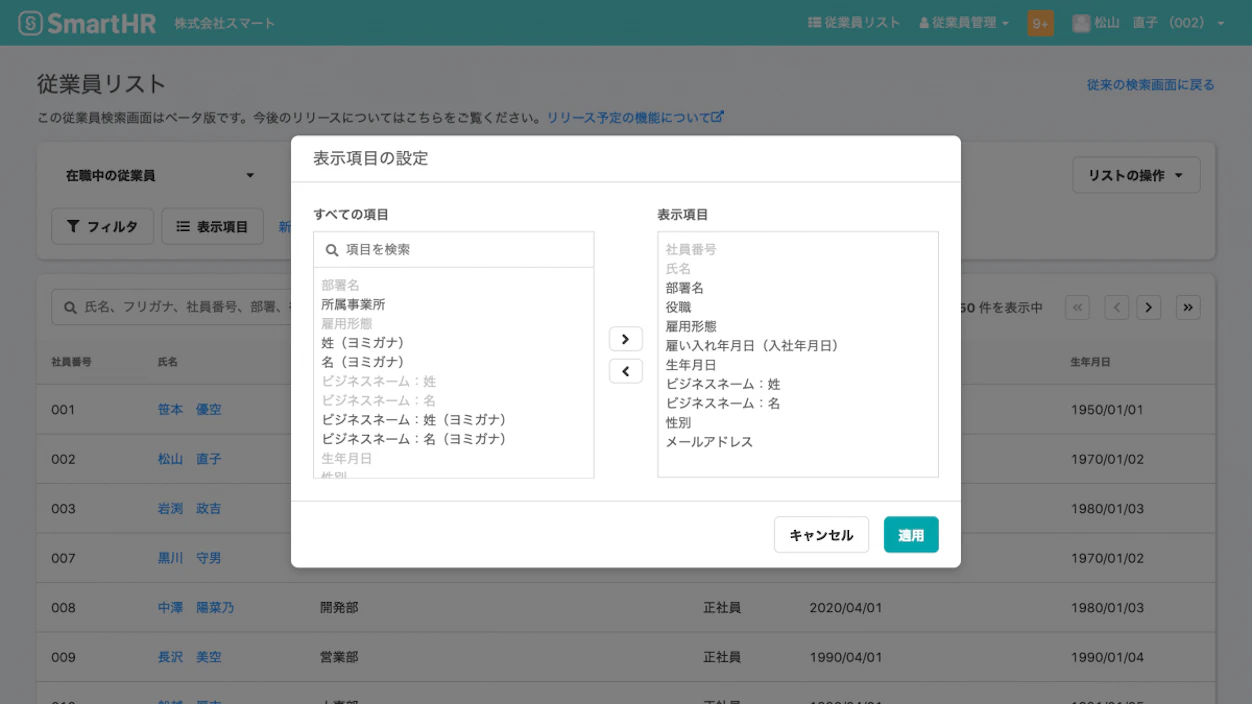Viewport: 1252px width, 704px height.
Task: Dismiss the dialog with the キャンセル button
Action: coord(821,534)
